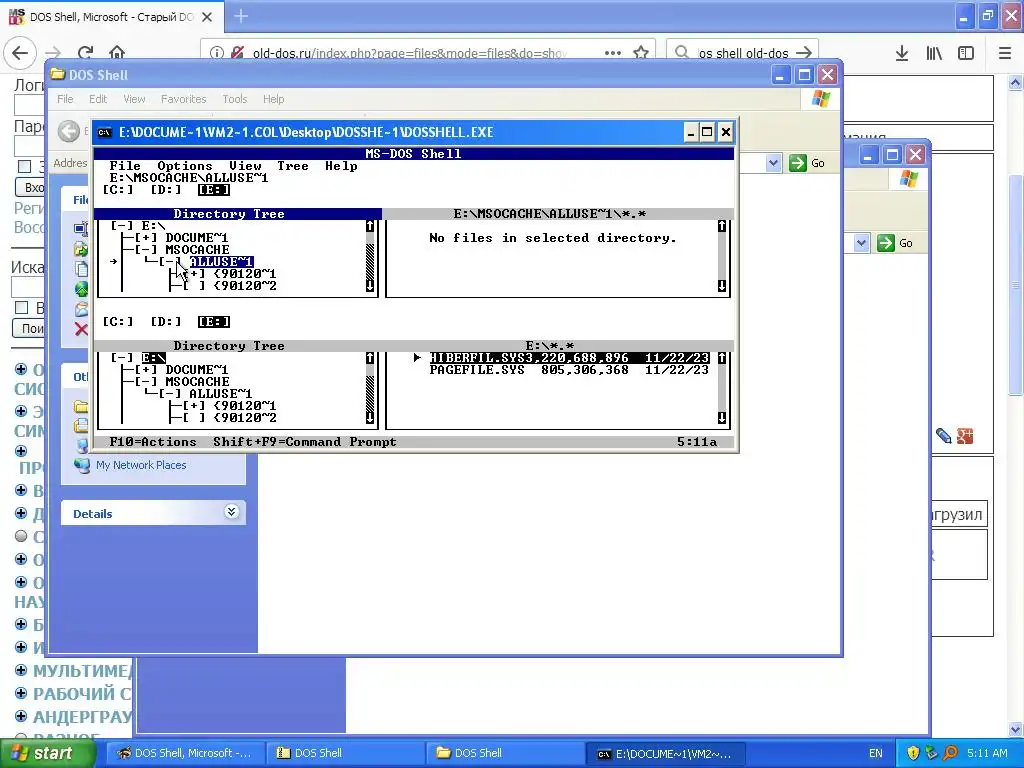Click Firefox back arrow button
Screen dimensions: 1024x768
coord(20,53)
